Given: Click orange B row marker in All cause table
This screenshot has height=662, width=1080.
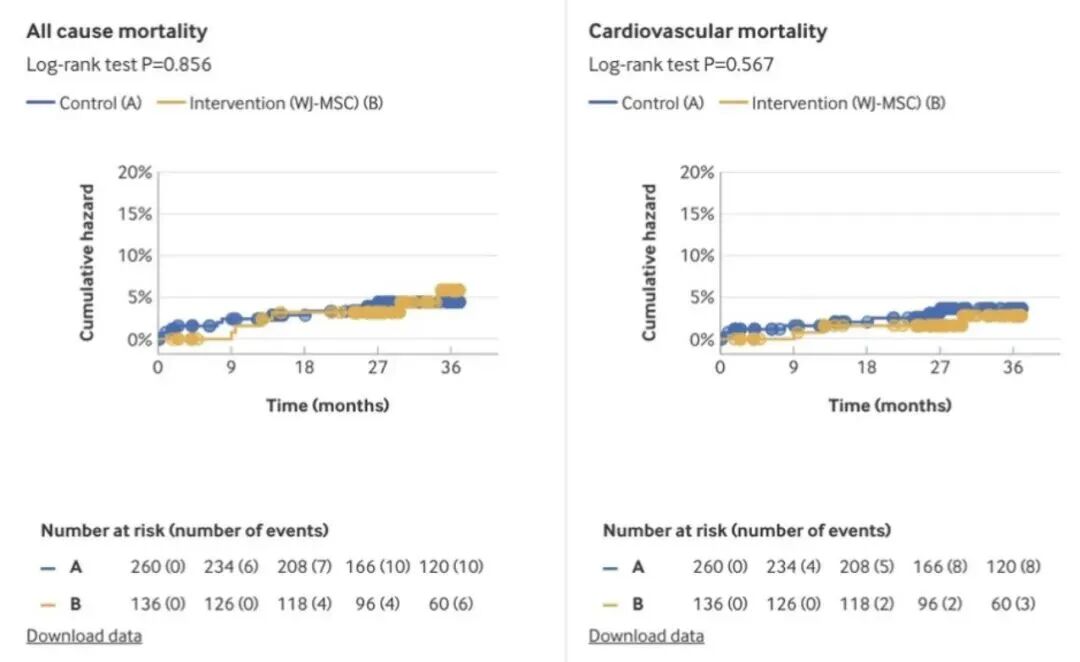Looking at the screenshot, I should coord(49,605).
